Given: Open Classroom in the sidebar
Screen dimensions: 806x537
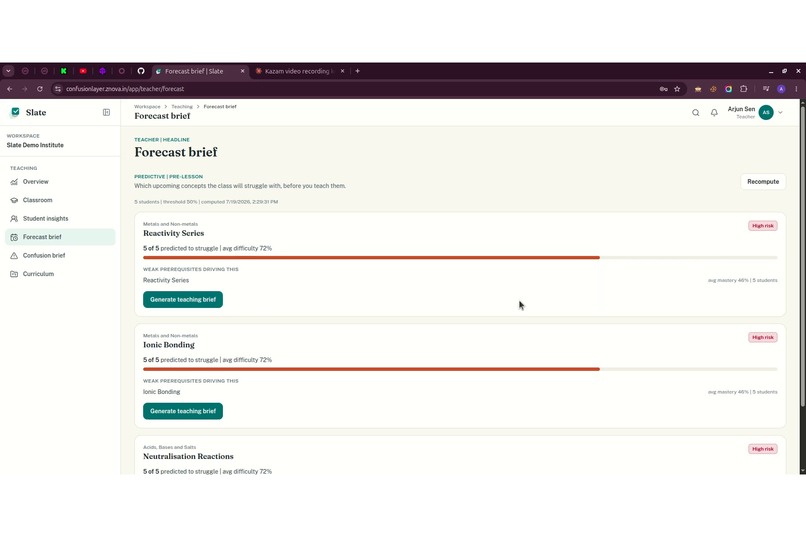Looking at the screenshot, I should click(x=60, y=200).
